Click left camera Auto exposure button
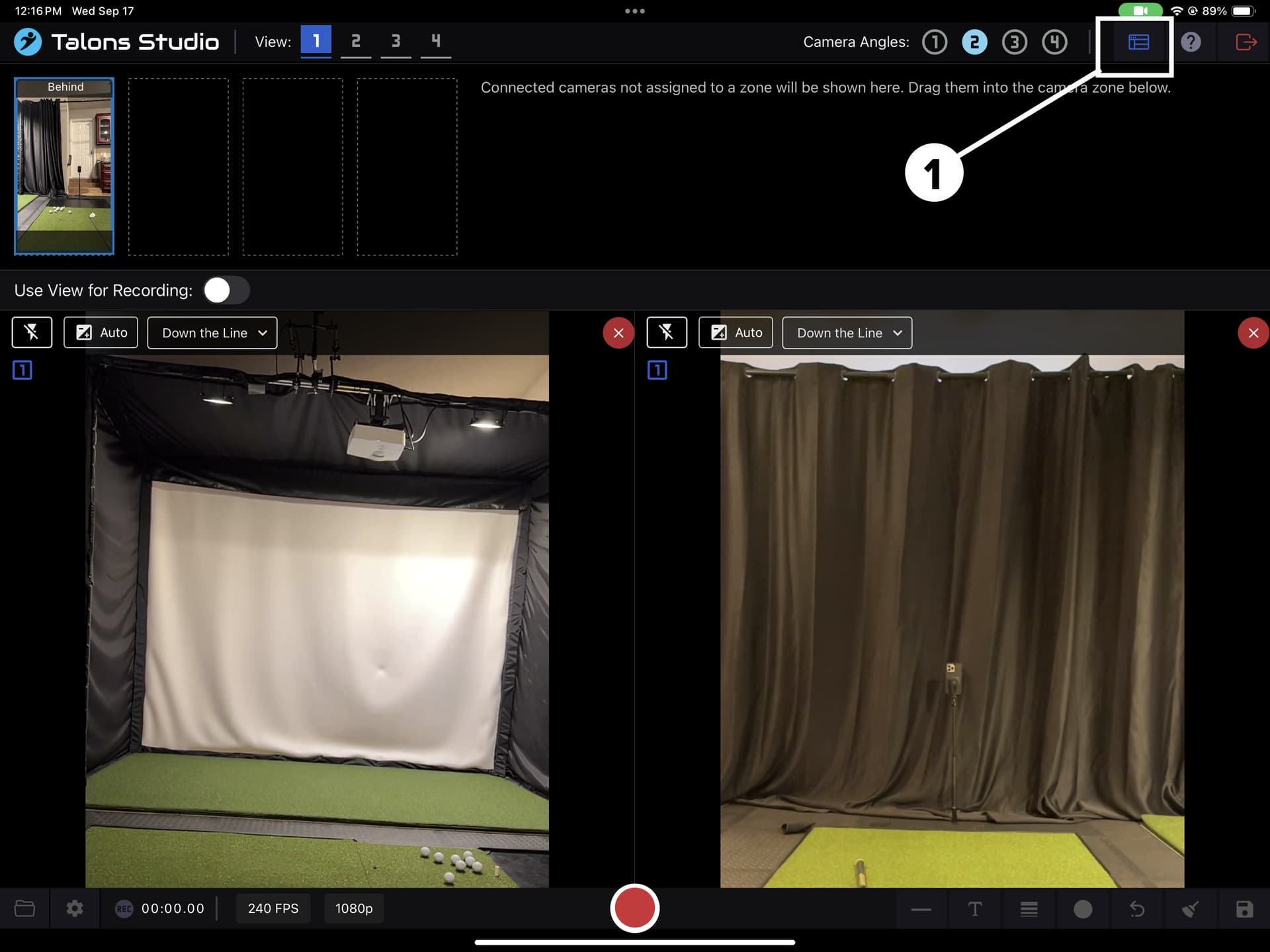1270x952 pixels. pos(101,332)
